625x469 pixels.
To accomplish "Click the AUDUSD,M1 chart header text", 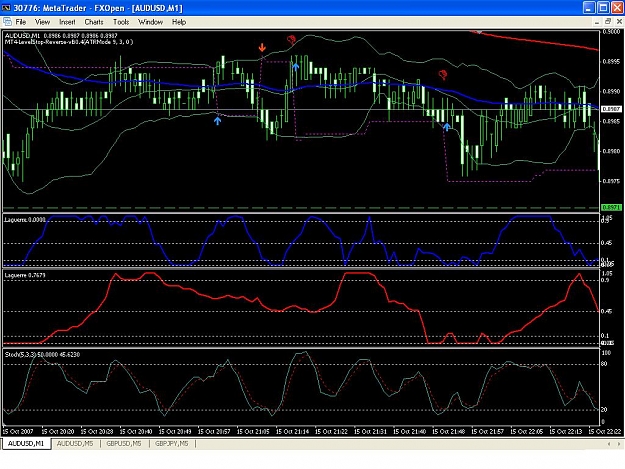I will 61,36.
